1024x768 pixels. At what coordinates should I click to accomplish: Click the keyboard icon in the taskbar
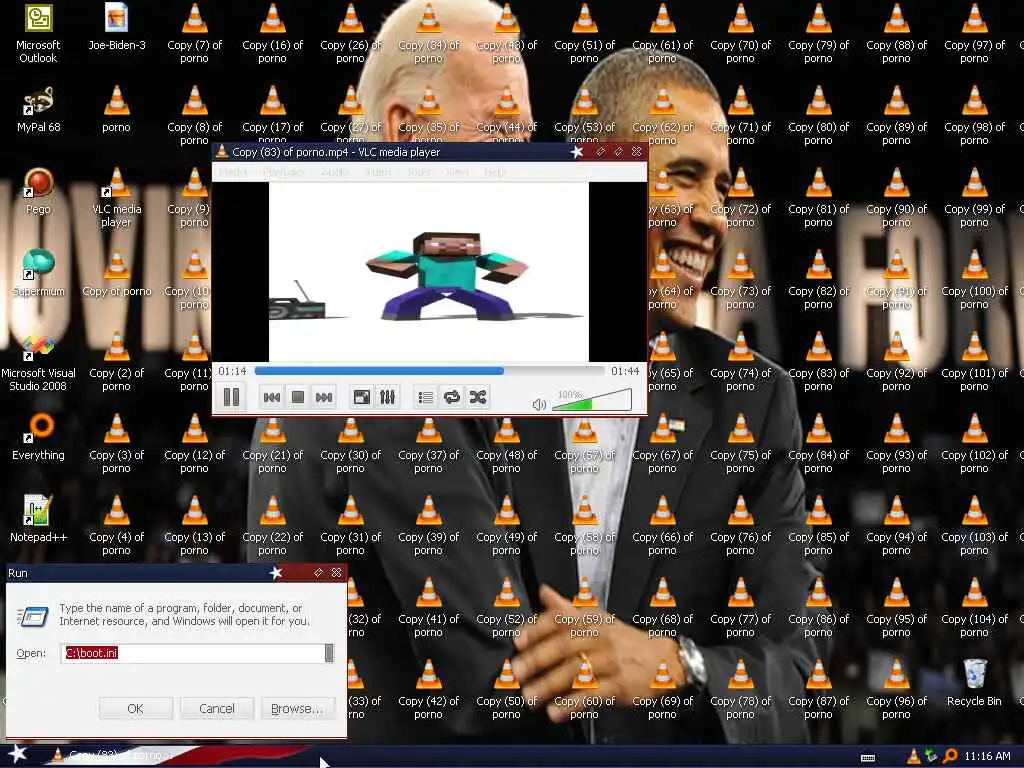click(868, 758)
